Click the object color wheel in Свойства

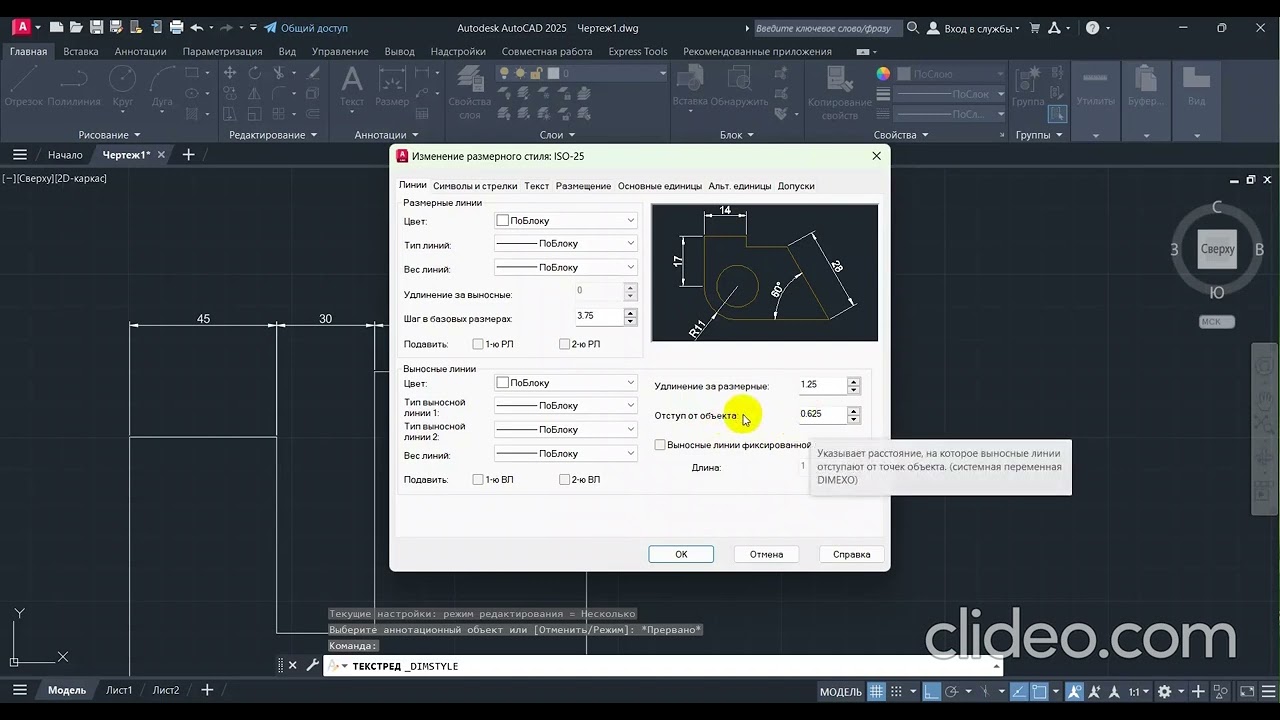tap(883, 73)
